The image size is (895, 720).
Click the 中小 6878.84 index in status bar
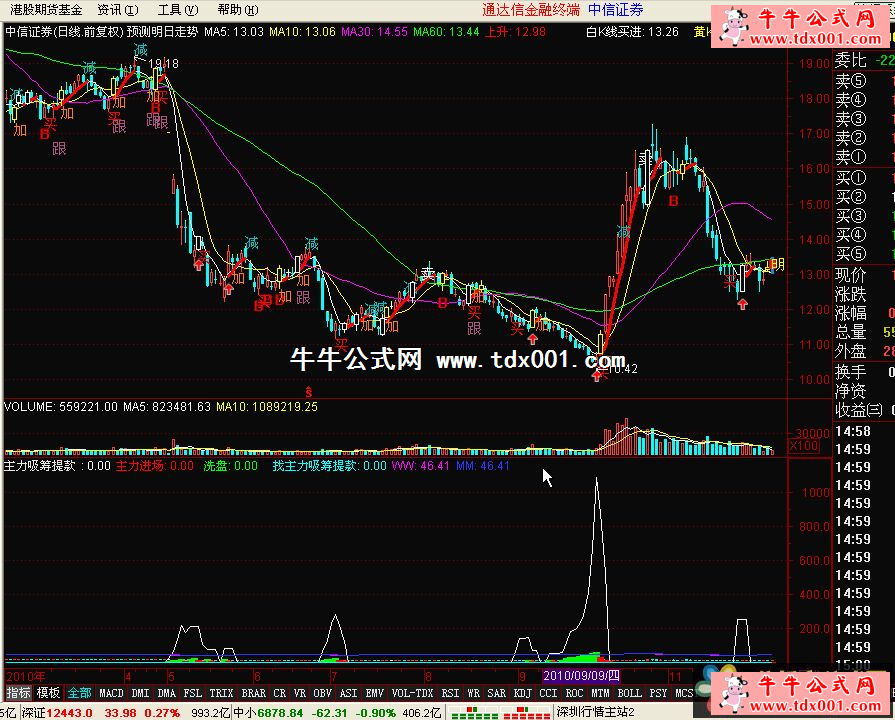coord(268,713)
